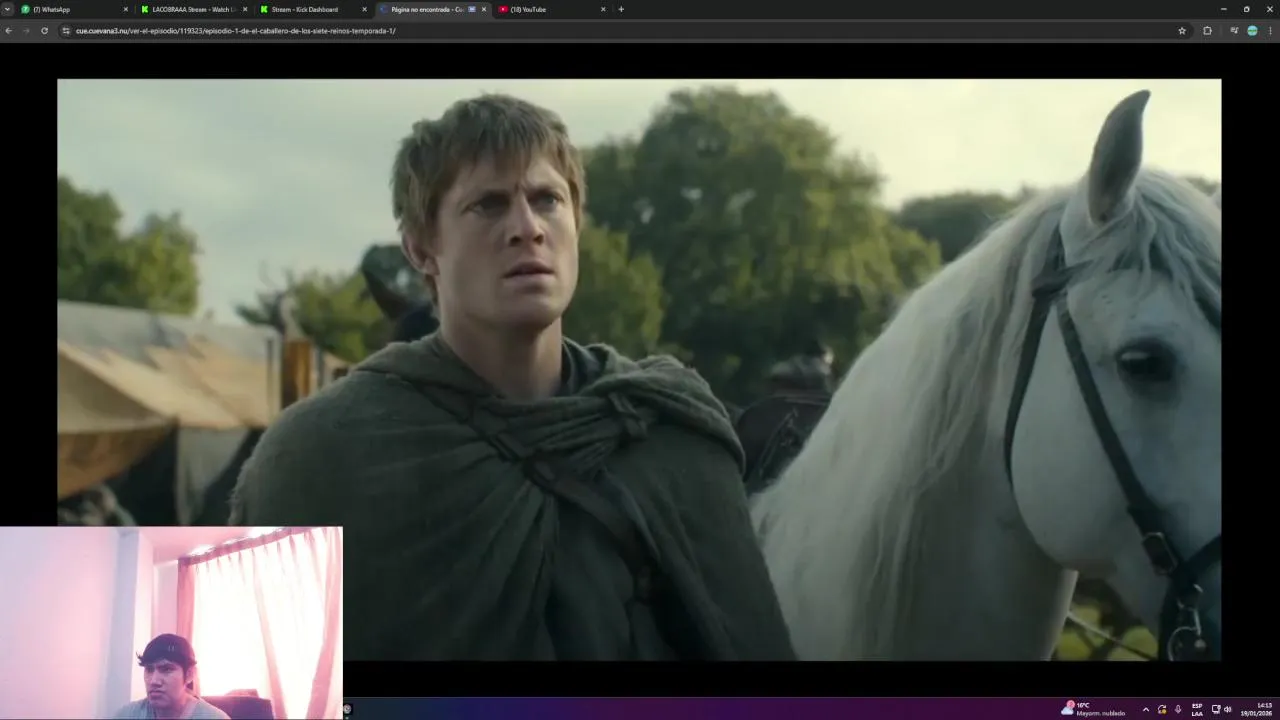This screenshot has height=720, width=1280.
Task: Open the volume speaker tray icon
Action: tap(1228, 709)
